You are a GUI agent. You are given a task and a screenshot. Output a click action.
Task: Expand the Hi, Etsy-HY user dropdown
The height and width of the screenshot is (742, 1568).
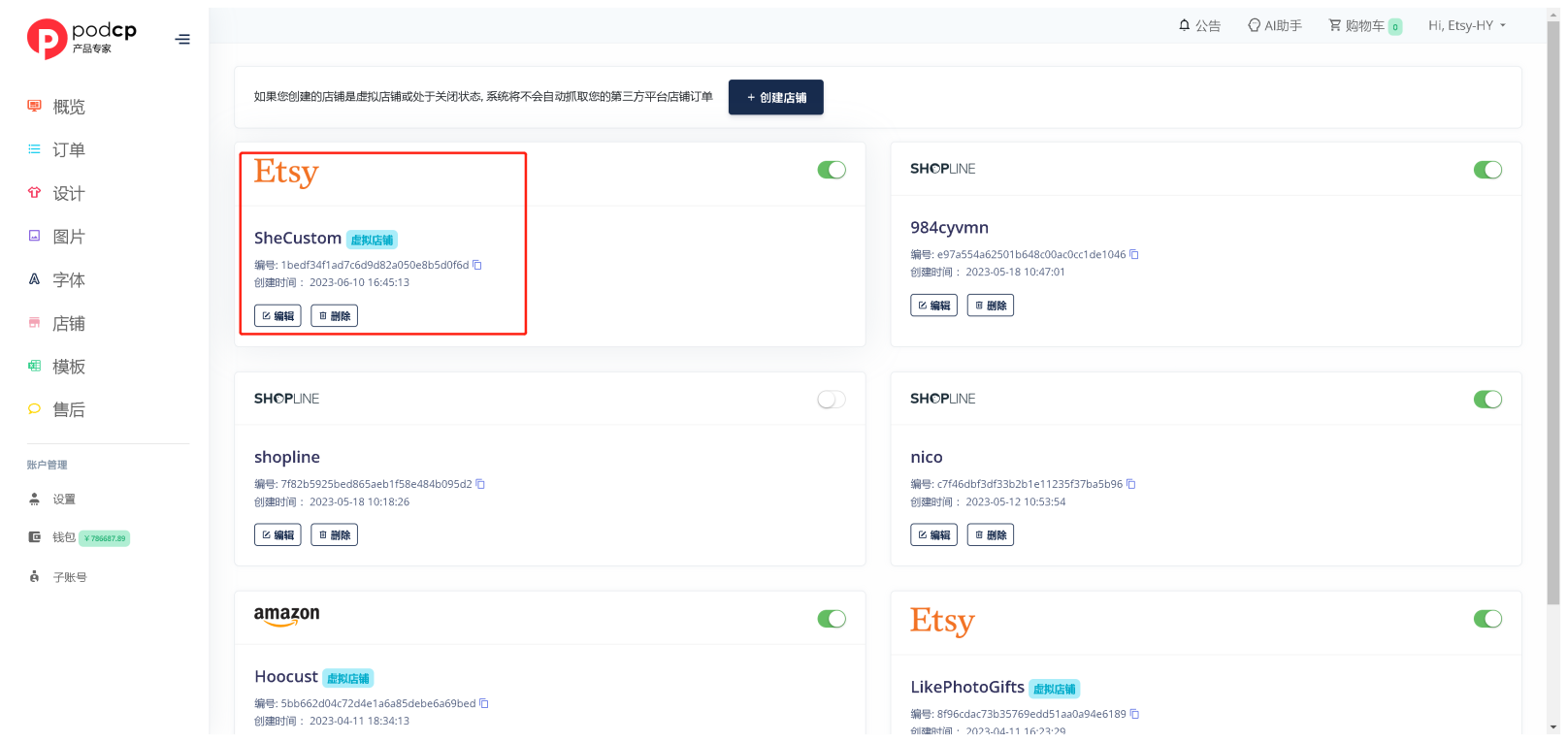coord(1467,26)
